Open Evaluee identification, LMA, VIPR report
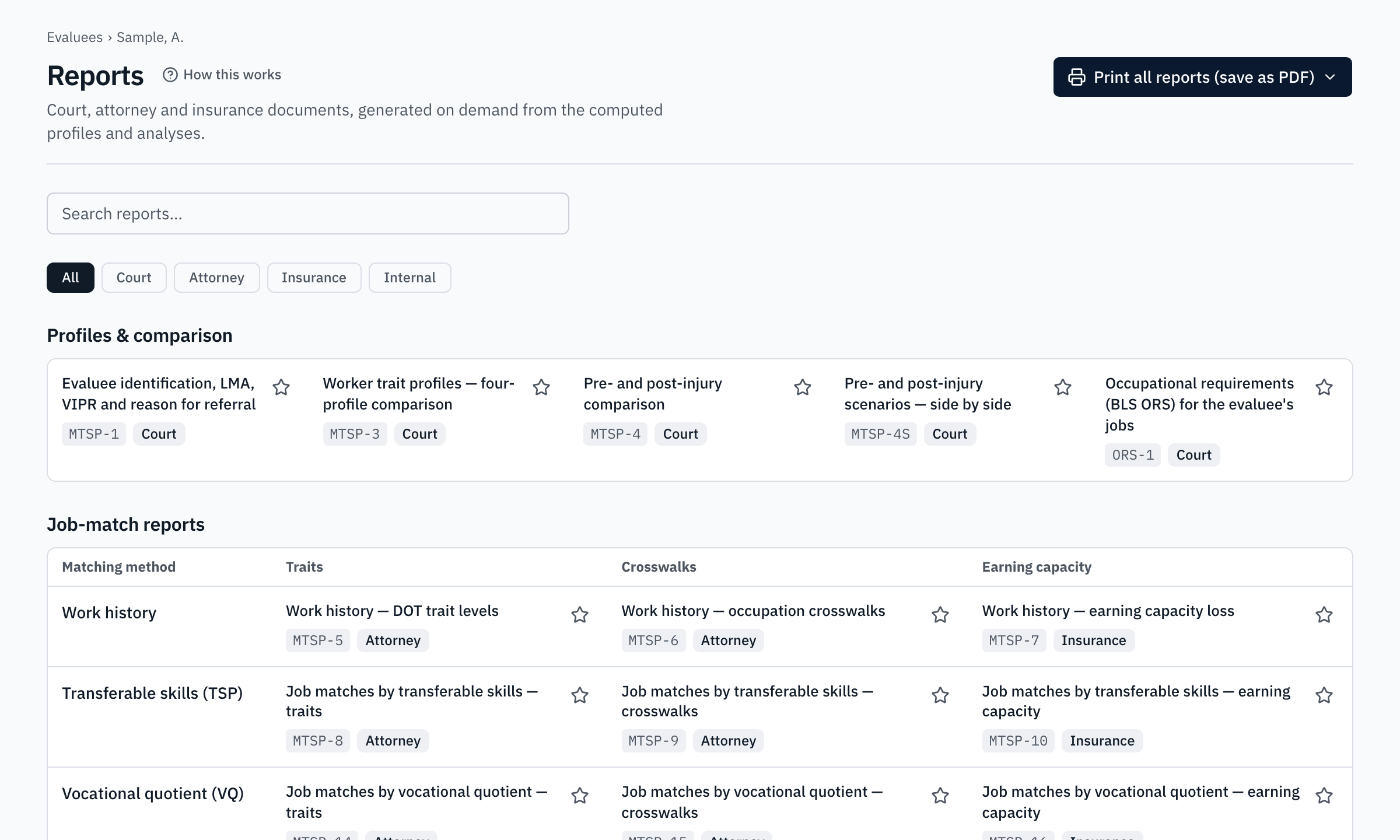1400x840 pixels. 159,394
